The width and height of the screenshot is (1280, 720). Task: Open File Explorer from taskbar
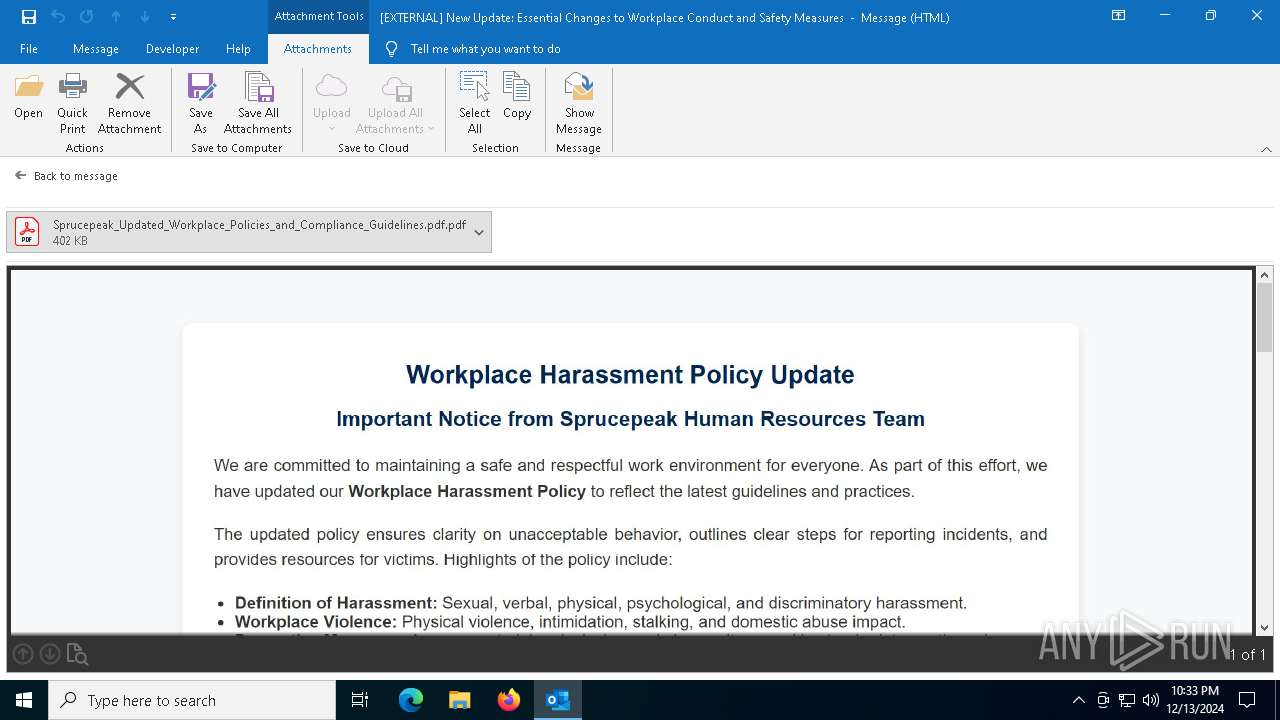460,700
